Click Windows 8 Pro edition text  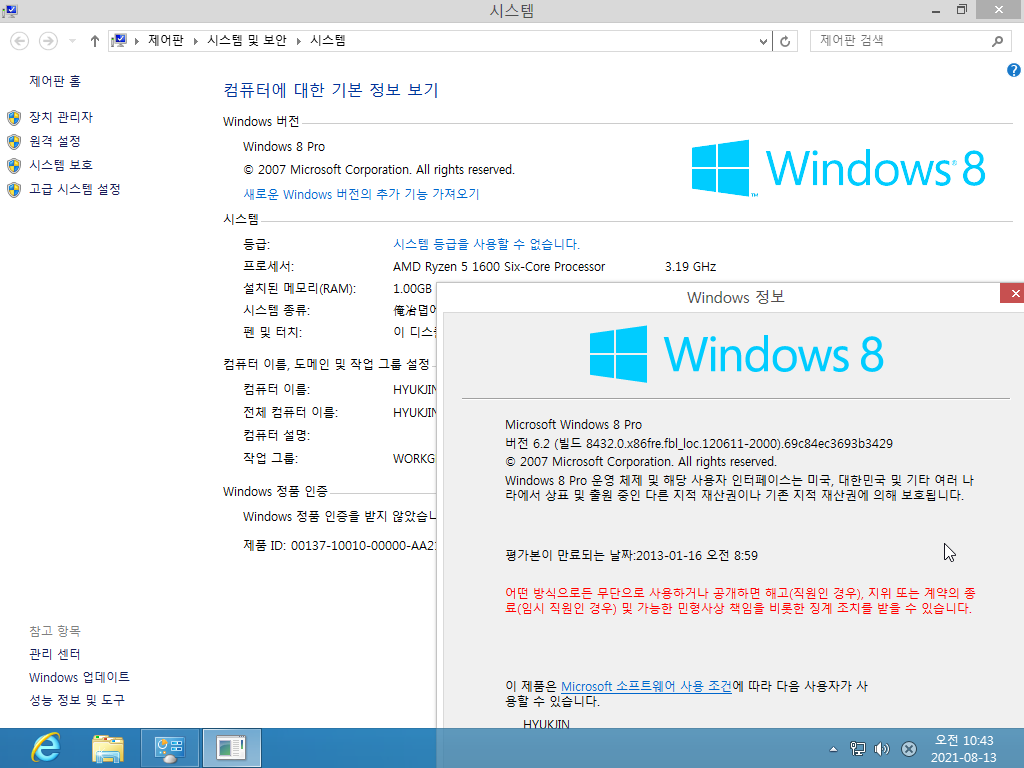click(284, 146)
